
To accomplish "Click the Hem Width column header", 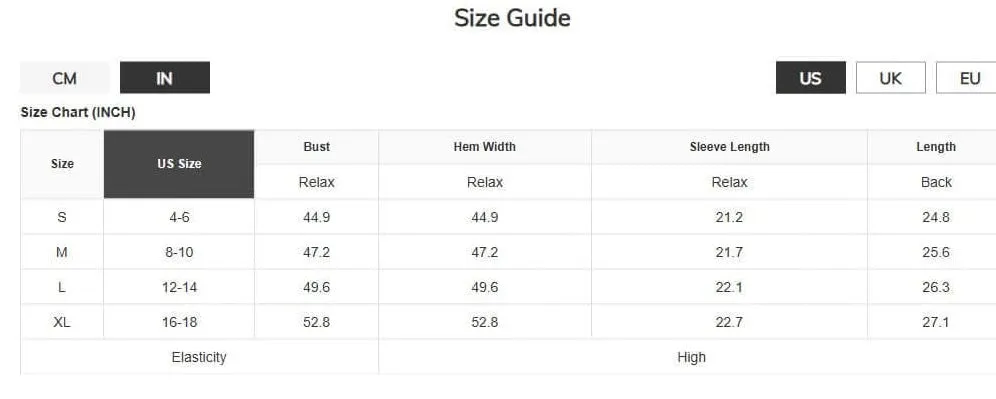I will tap(485, 147).
